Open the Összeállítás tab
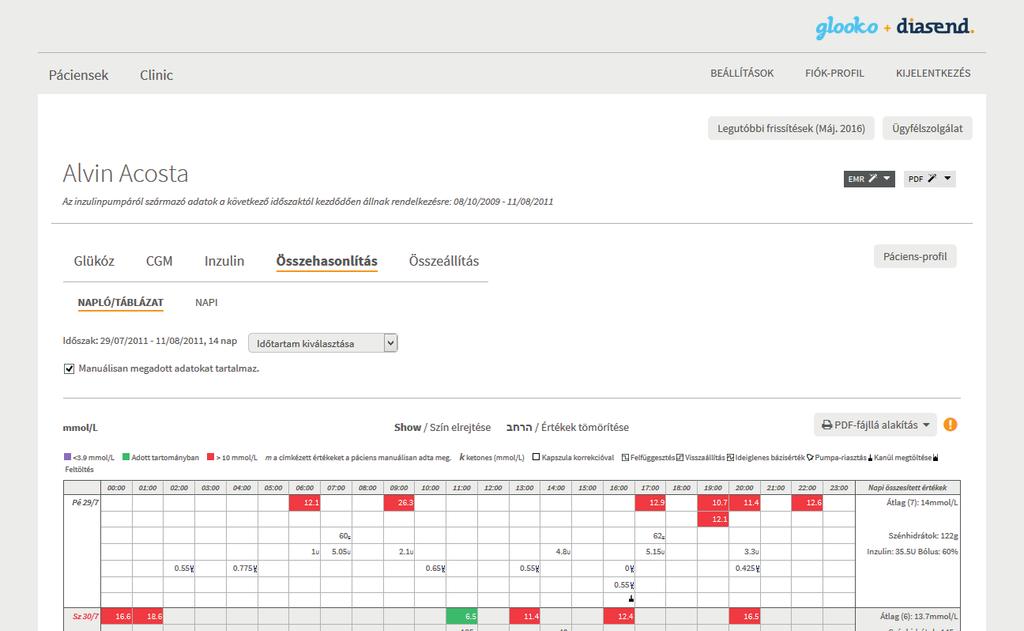The height and width of the screenshot is (631, 1024). [x=444, y=261]
